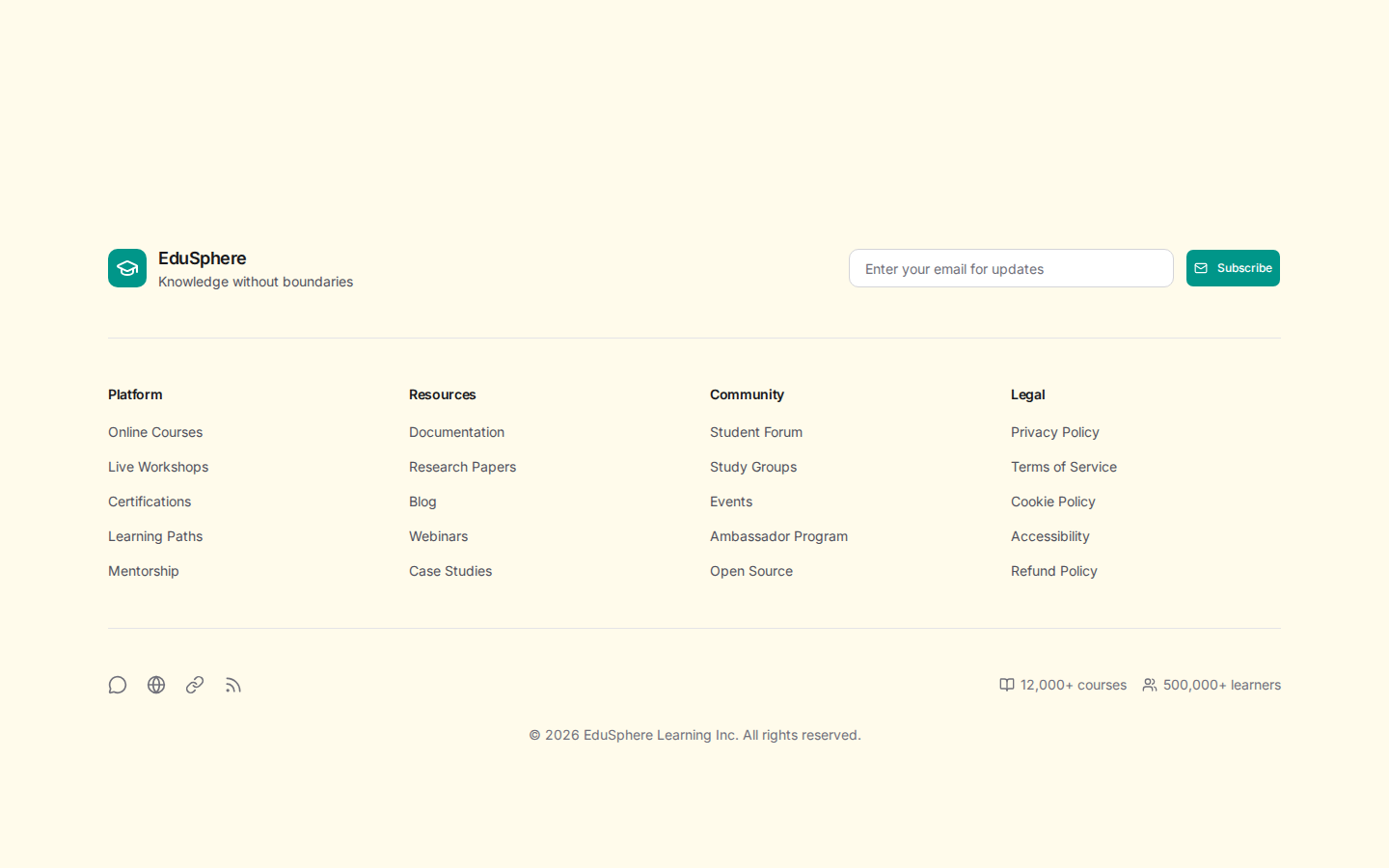Open the chat bubble social icon
Image resolution: width=1389 pixels, height=868 pixels.
(x=118, y=685)
